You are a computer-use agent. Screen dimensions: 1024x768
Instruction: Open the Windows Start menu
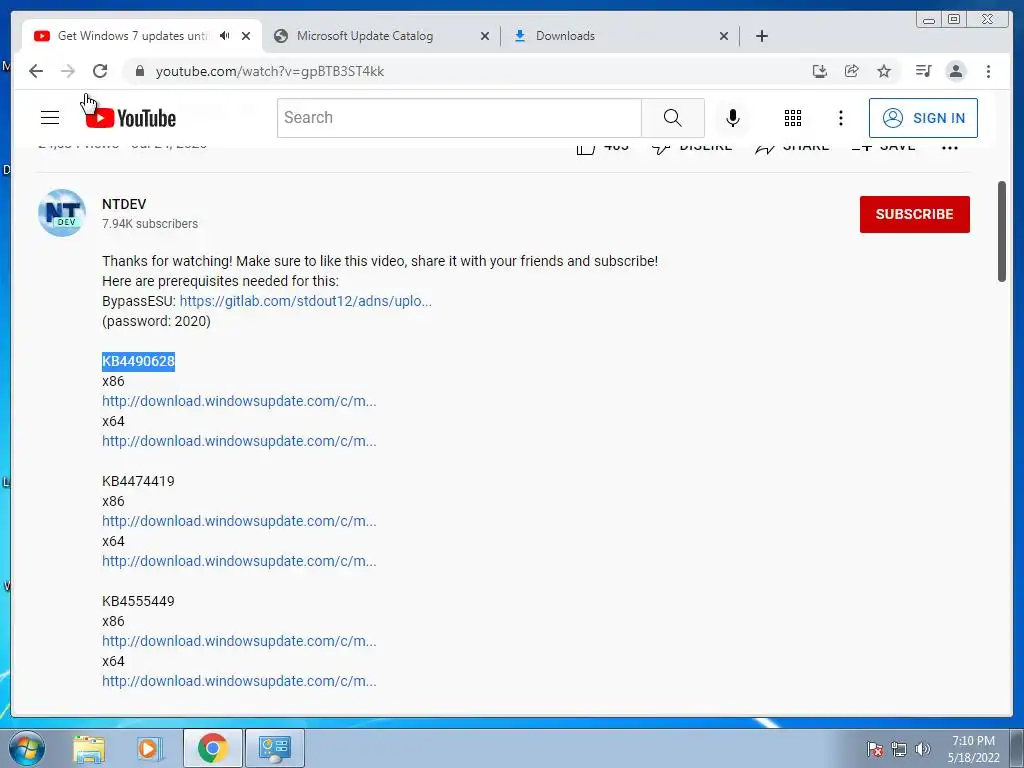coord(27,748)
